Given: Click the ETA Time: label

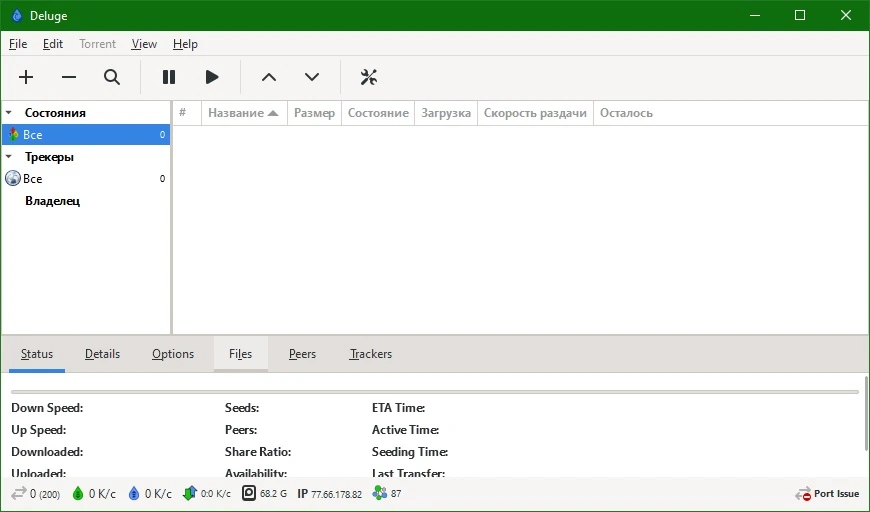Looking at the screenshot, I should (x=398, y=408).
